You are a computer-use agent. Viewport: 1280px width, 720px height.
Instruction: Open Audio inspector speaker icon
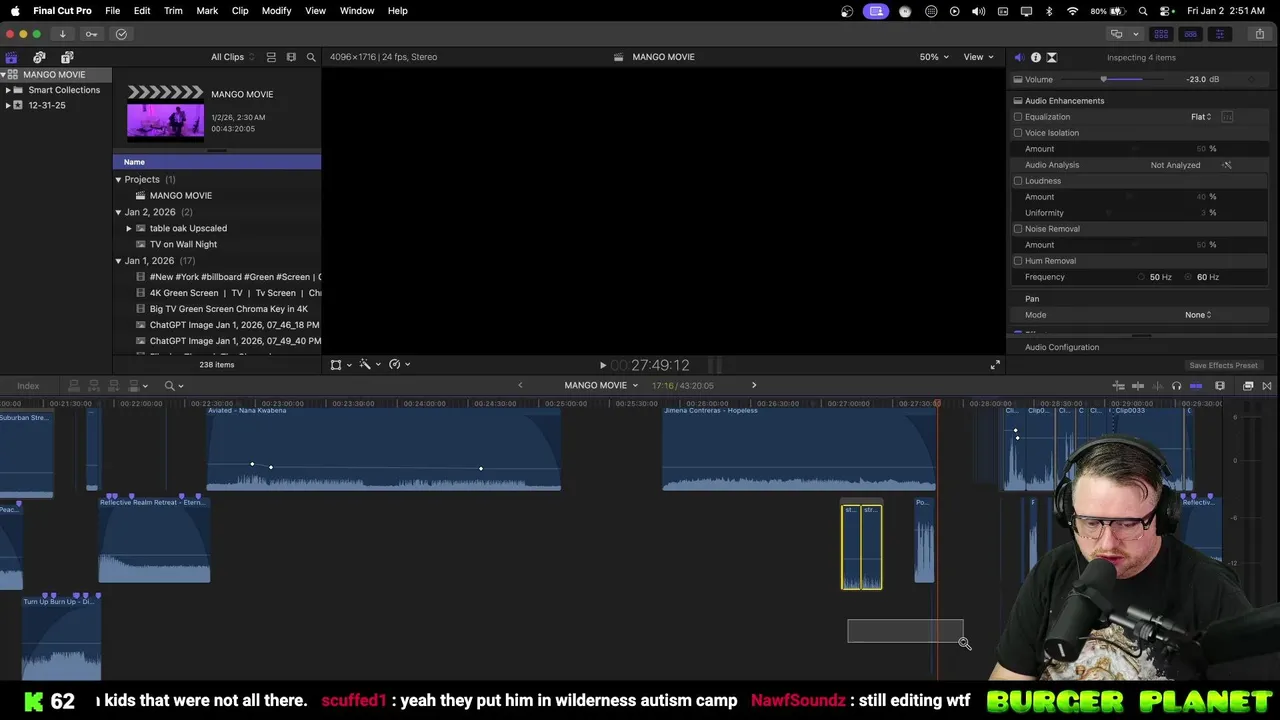[1019, 57]
